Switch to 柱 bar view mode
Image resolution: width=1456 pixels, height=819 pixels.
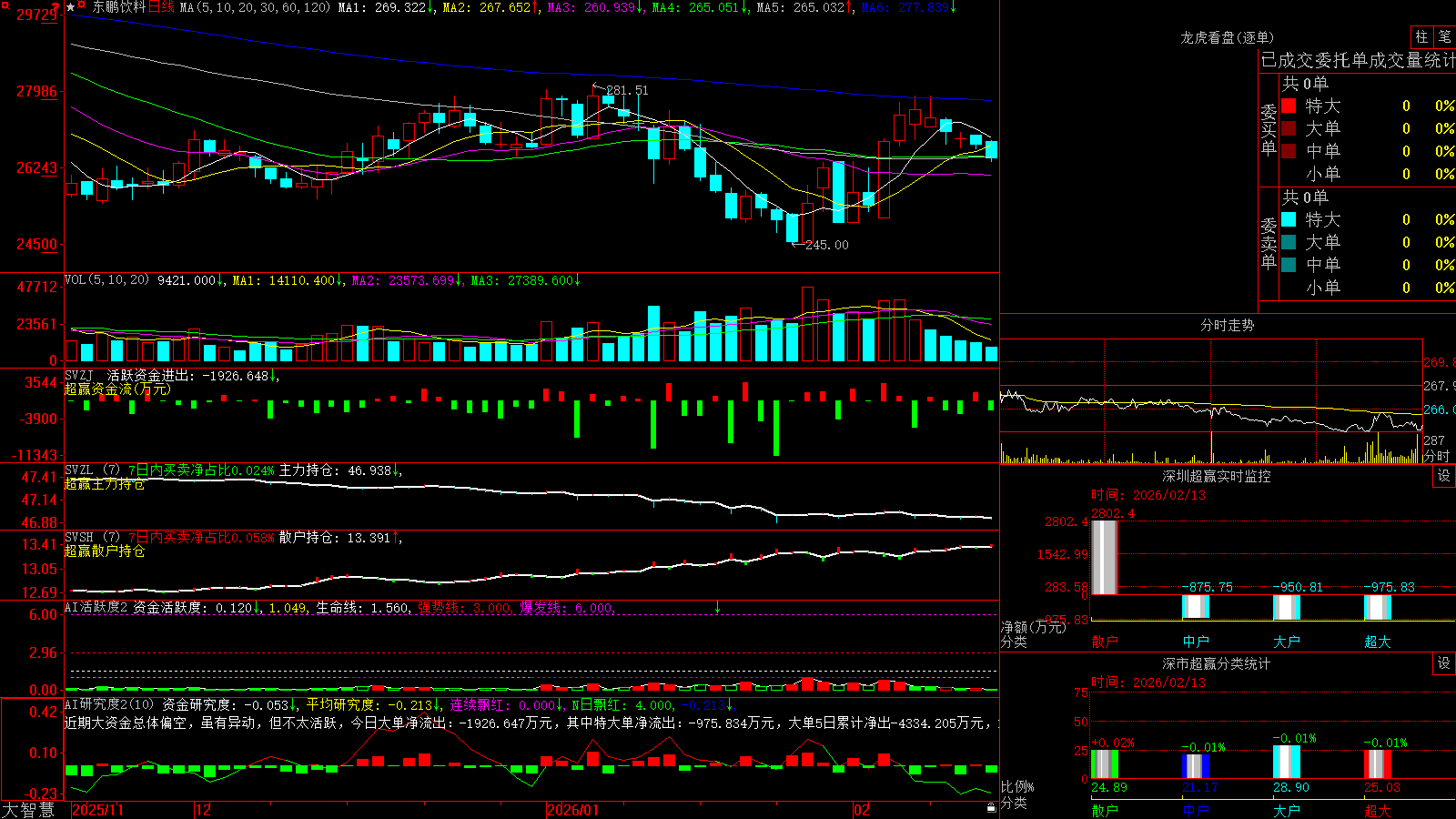pos(1421,36)
